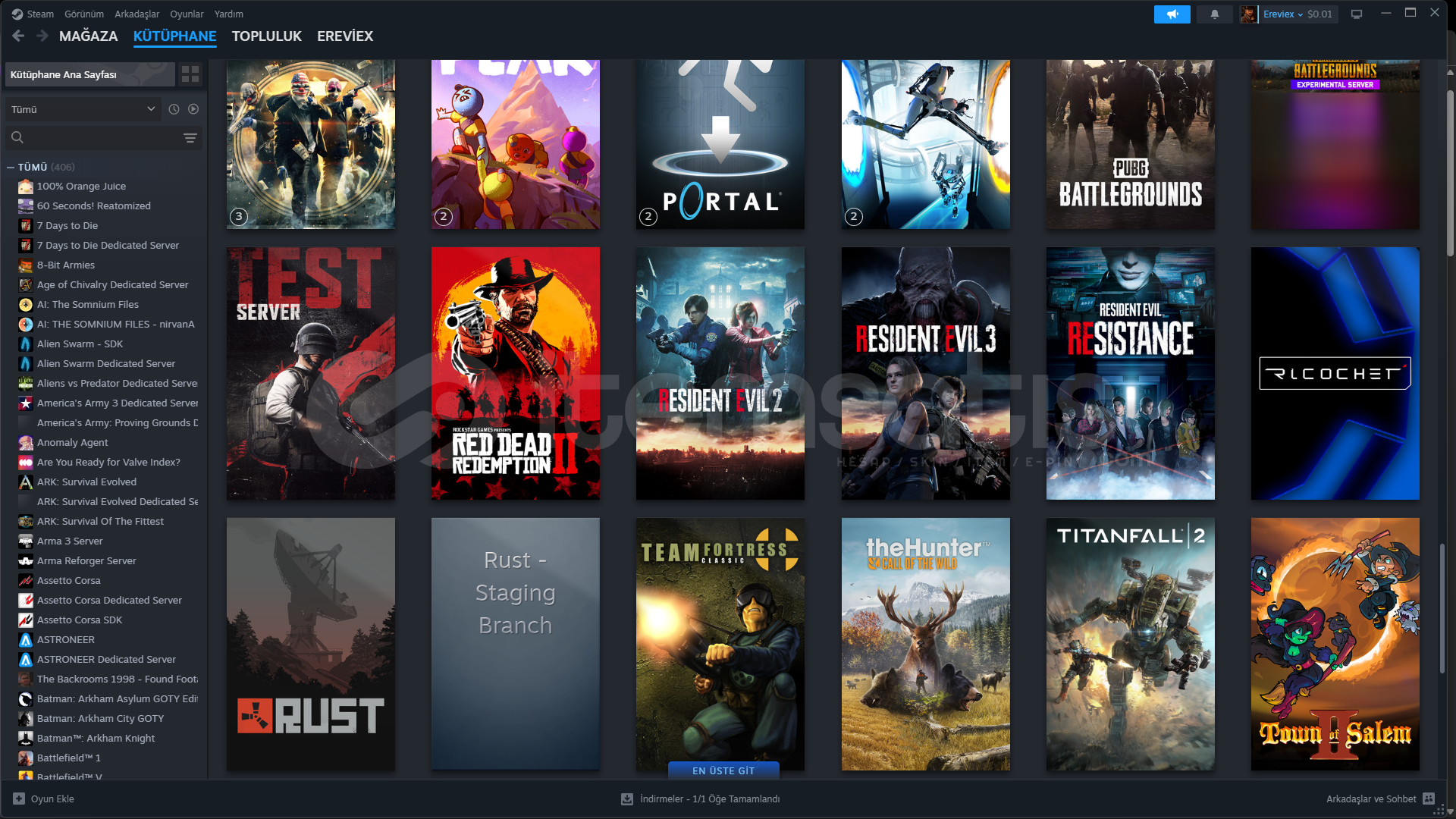Go back with the arrow
This screenshot has width=1456, height=819.
19,36
